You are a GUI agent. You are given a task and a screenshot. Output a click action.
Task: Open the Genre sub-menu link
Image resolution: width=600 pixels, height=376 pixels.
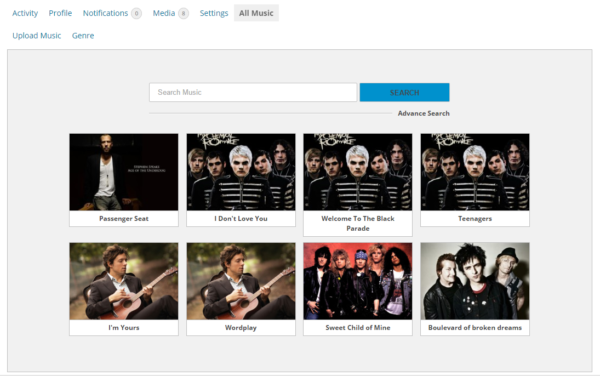click(83, 36)
